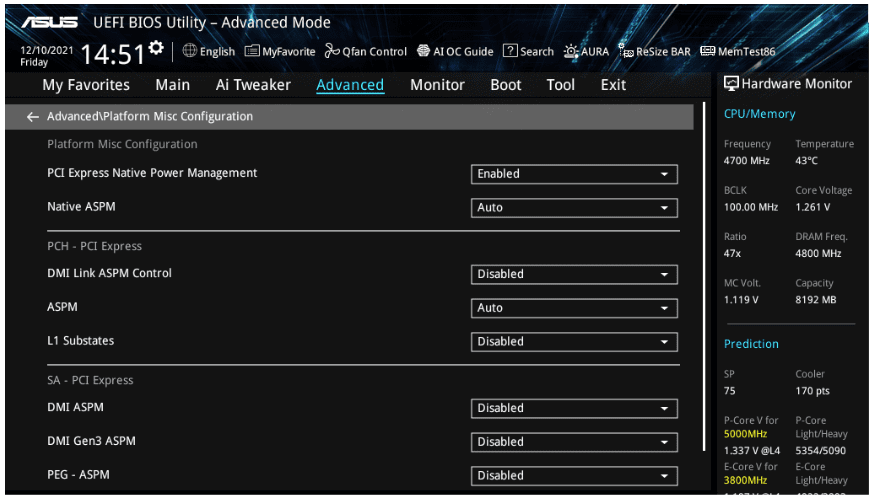
Task: Open the Tool tab
Action: 560,85
